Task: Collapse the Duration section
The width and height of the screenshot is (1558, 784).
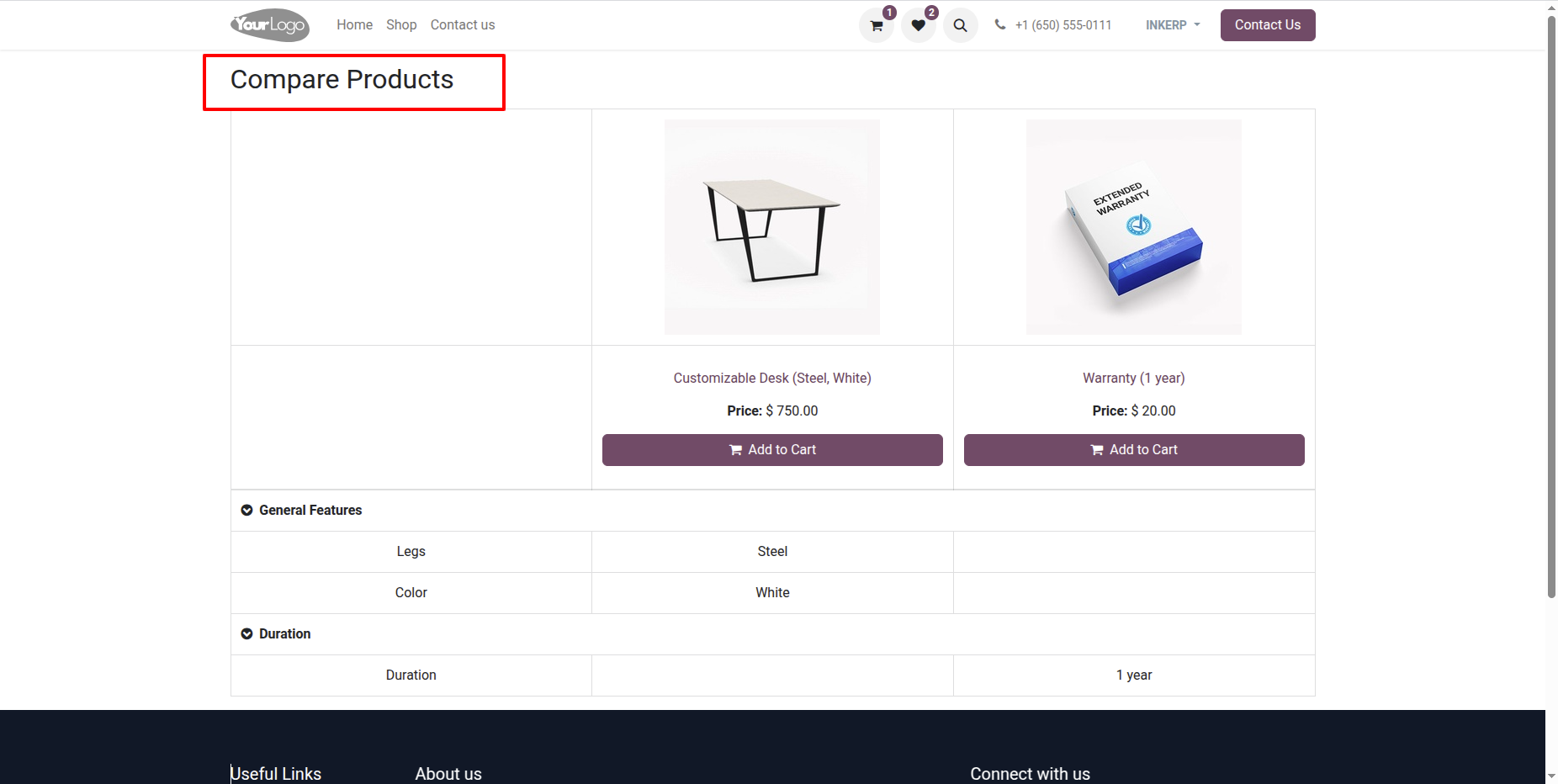Action: [246, 634]
